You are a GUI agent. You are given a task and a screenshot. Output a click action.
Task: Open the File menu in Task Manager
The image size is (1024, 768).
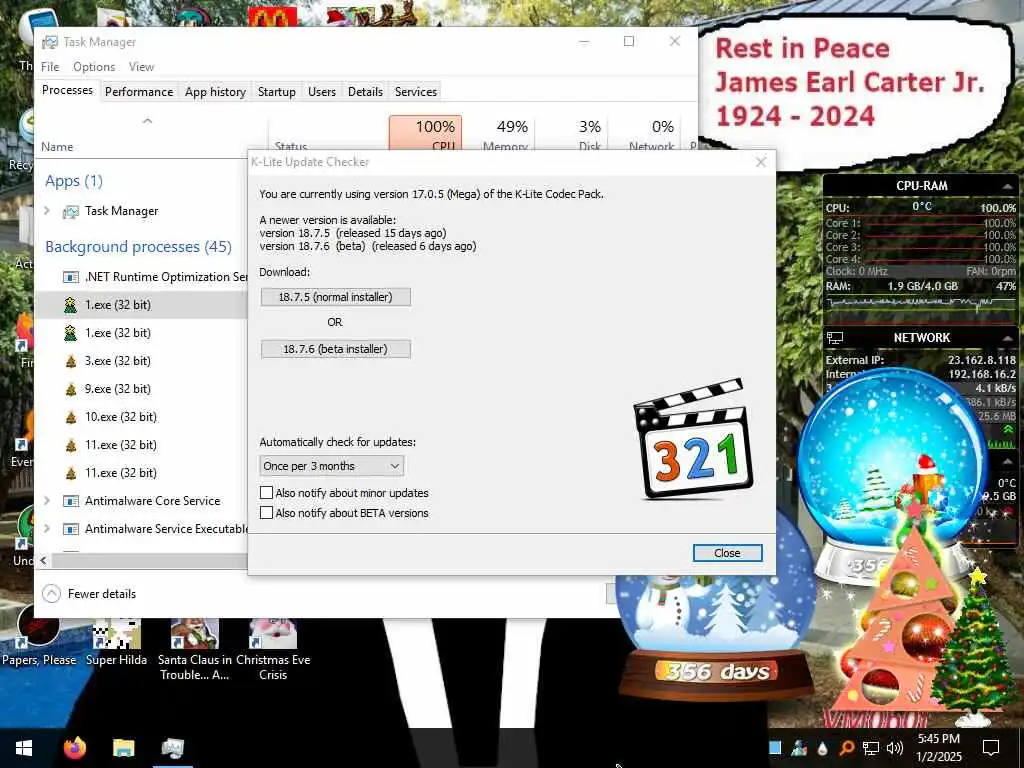click(x=50, y=67)
